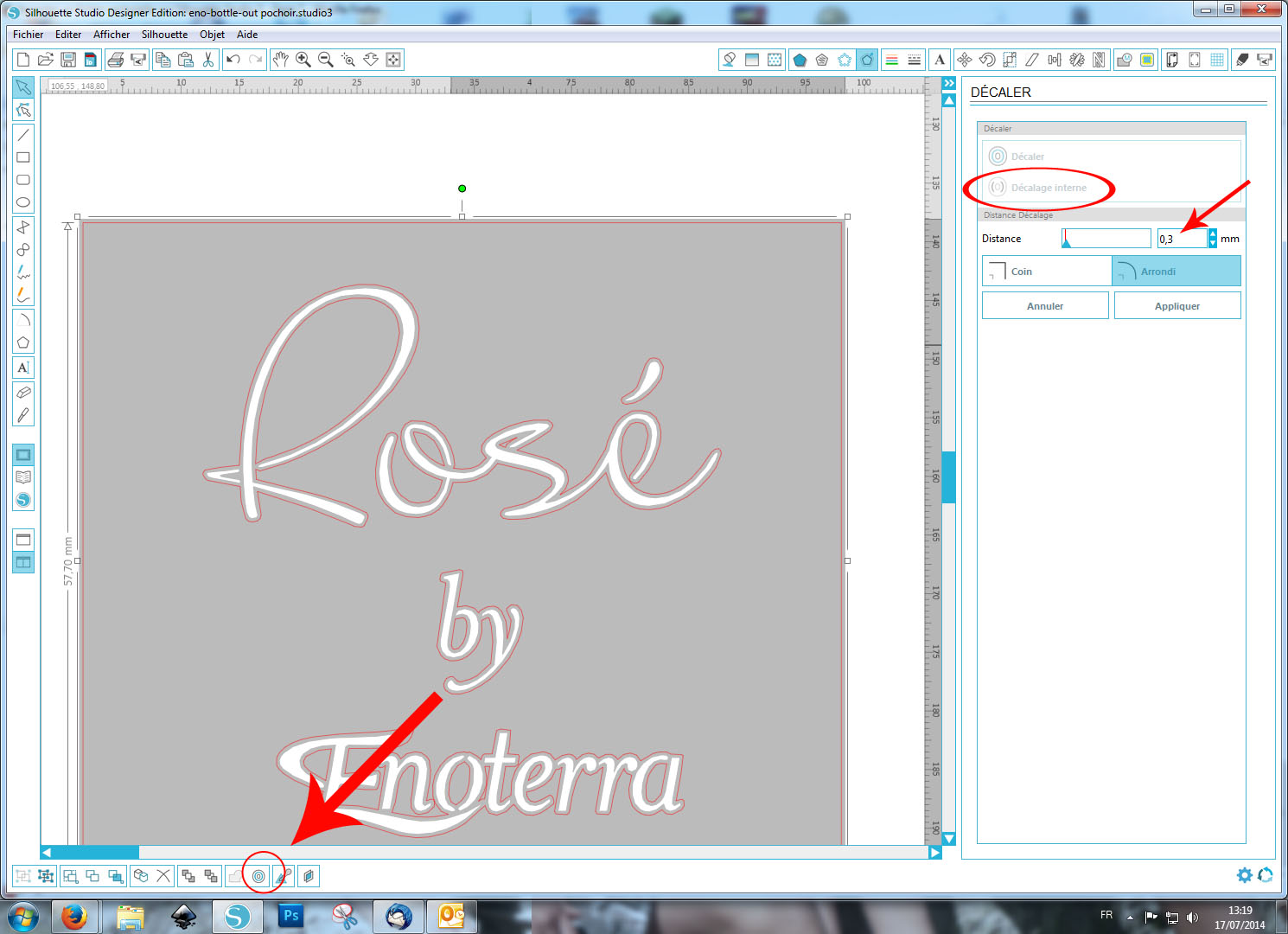Click the Distance slider track
This screenshot has width=1288, height=934.
pyautogui.click(x=1106, y=239)
